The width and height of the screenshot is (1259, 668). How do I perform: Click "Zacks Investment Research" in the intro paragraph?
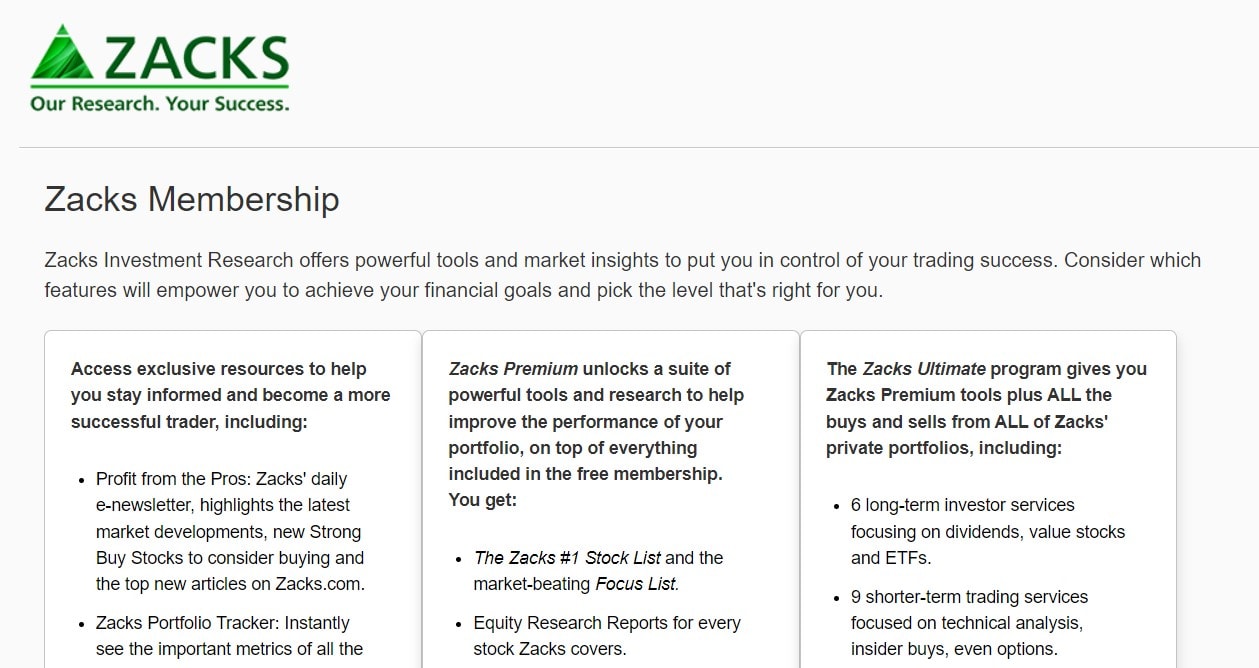[x=169, y=260]
